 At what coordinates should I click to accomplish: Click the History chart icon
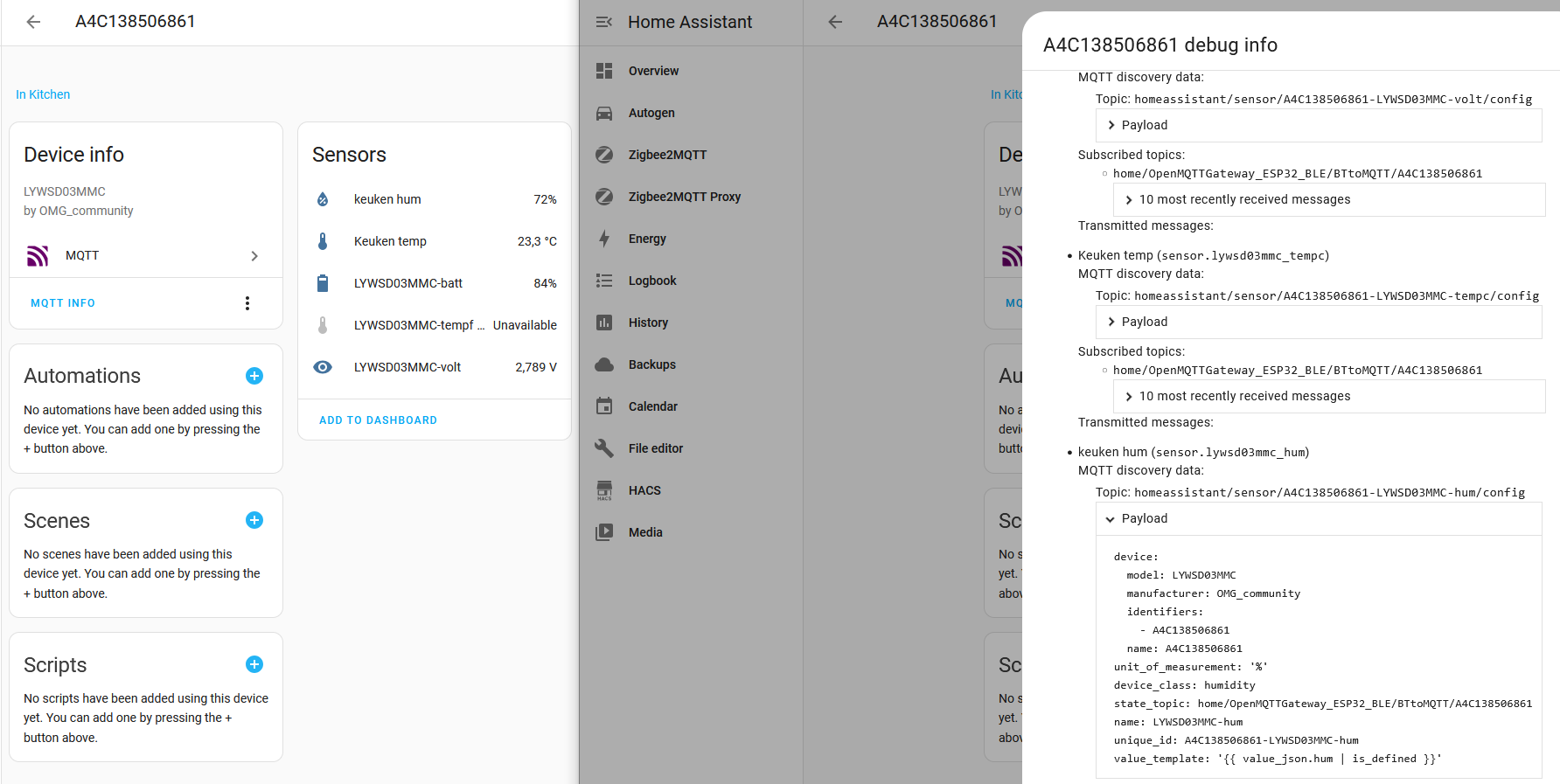[x=604, y=323]
